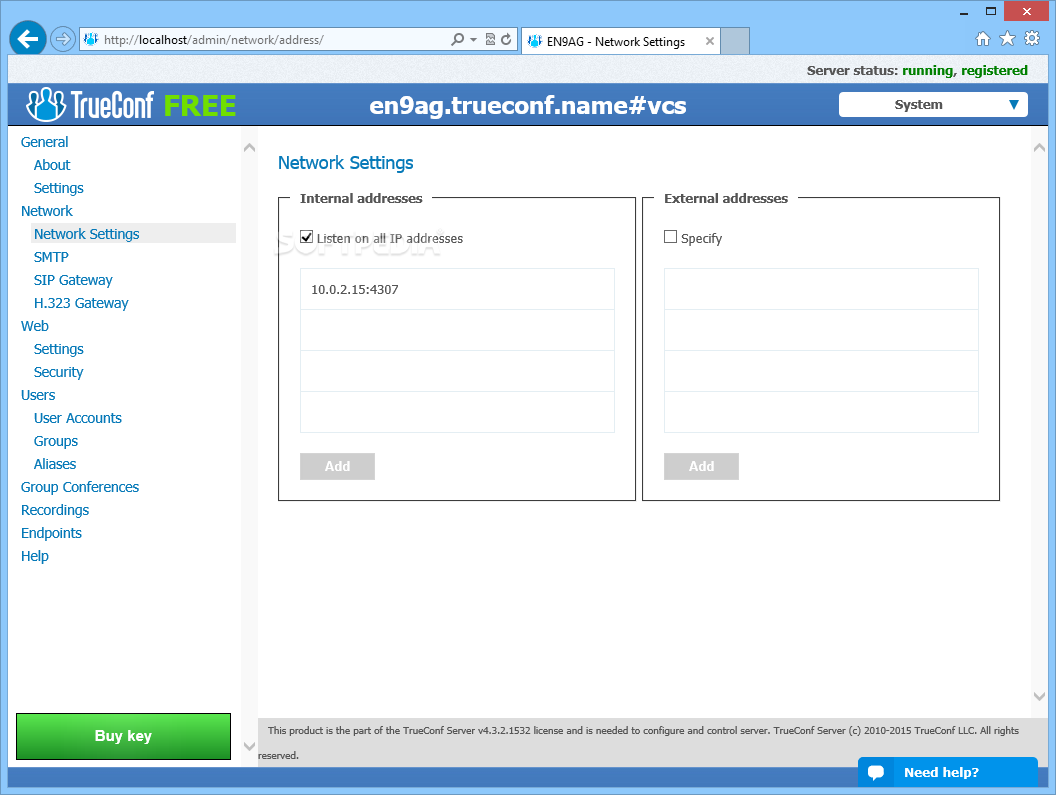
Task: Open General Settings link
Action: click(x=59, y=188)
